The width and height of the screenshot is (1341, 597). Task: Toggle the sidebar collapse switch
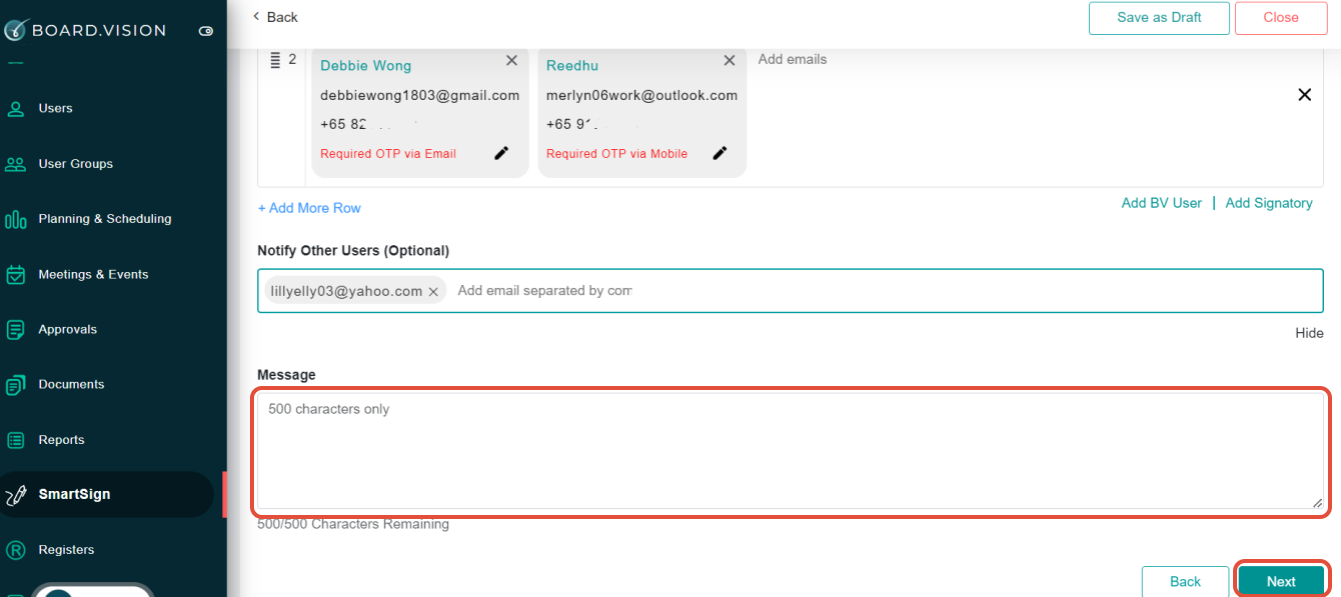[x=206, y=31]
